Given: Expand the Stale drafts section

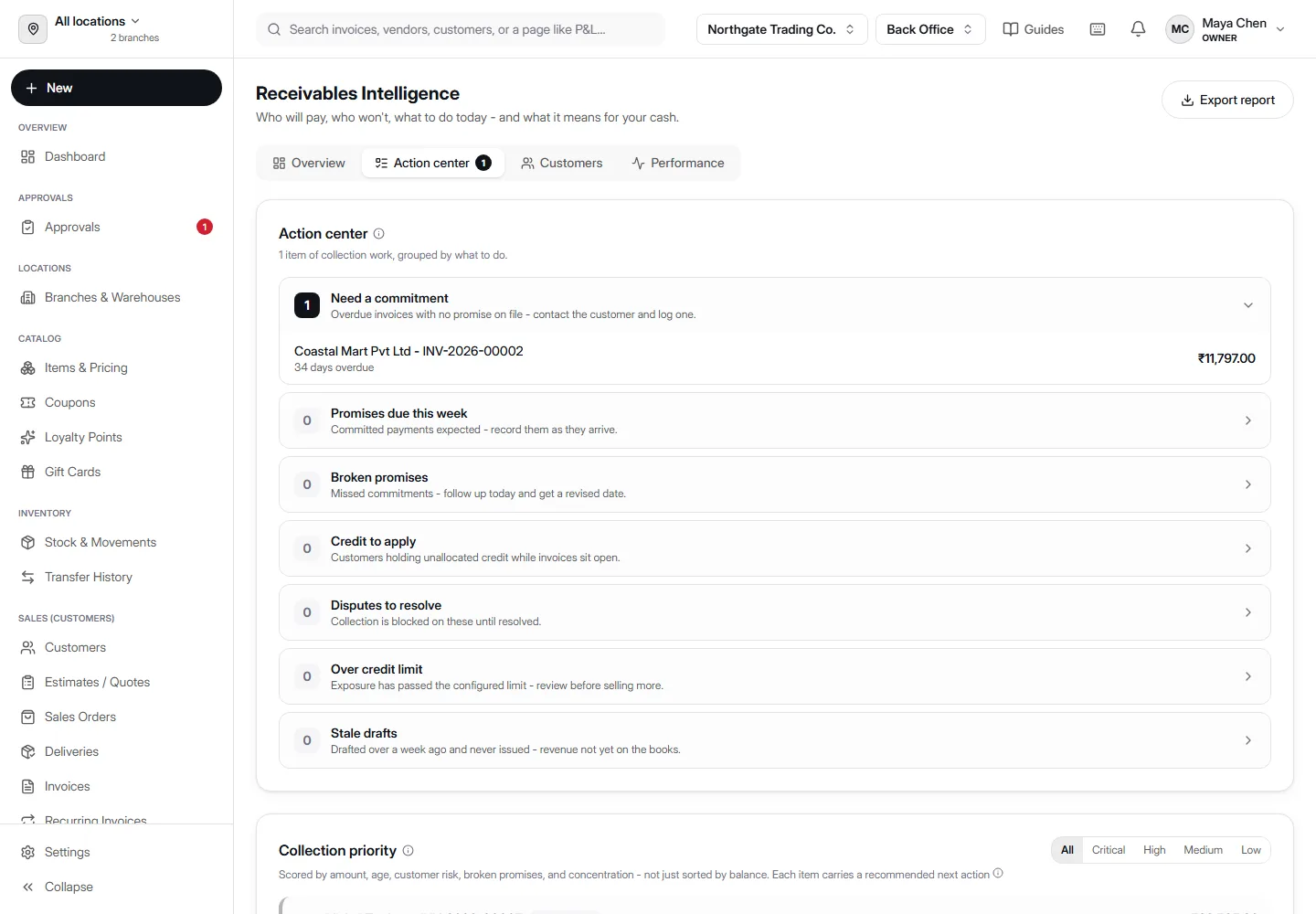Looking at the screenshot, I should [x=775, y=740].
